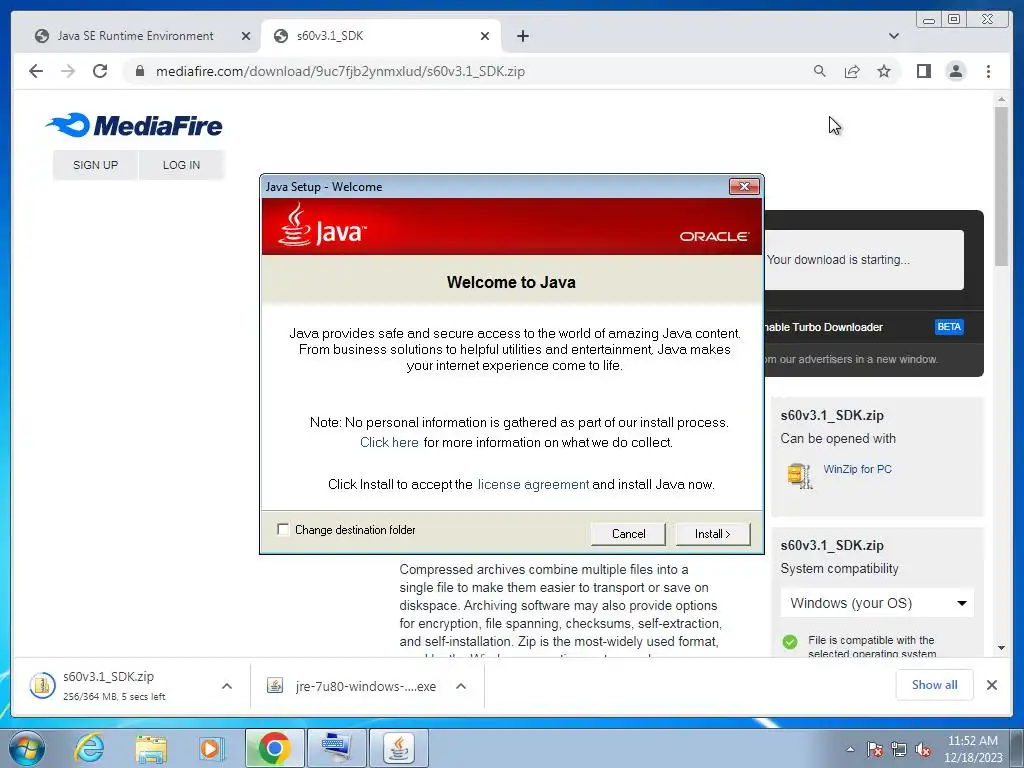Click the Action Center flag icon
The height and width of the screenshot is (768, 1024).
coord(874,750)
